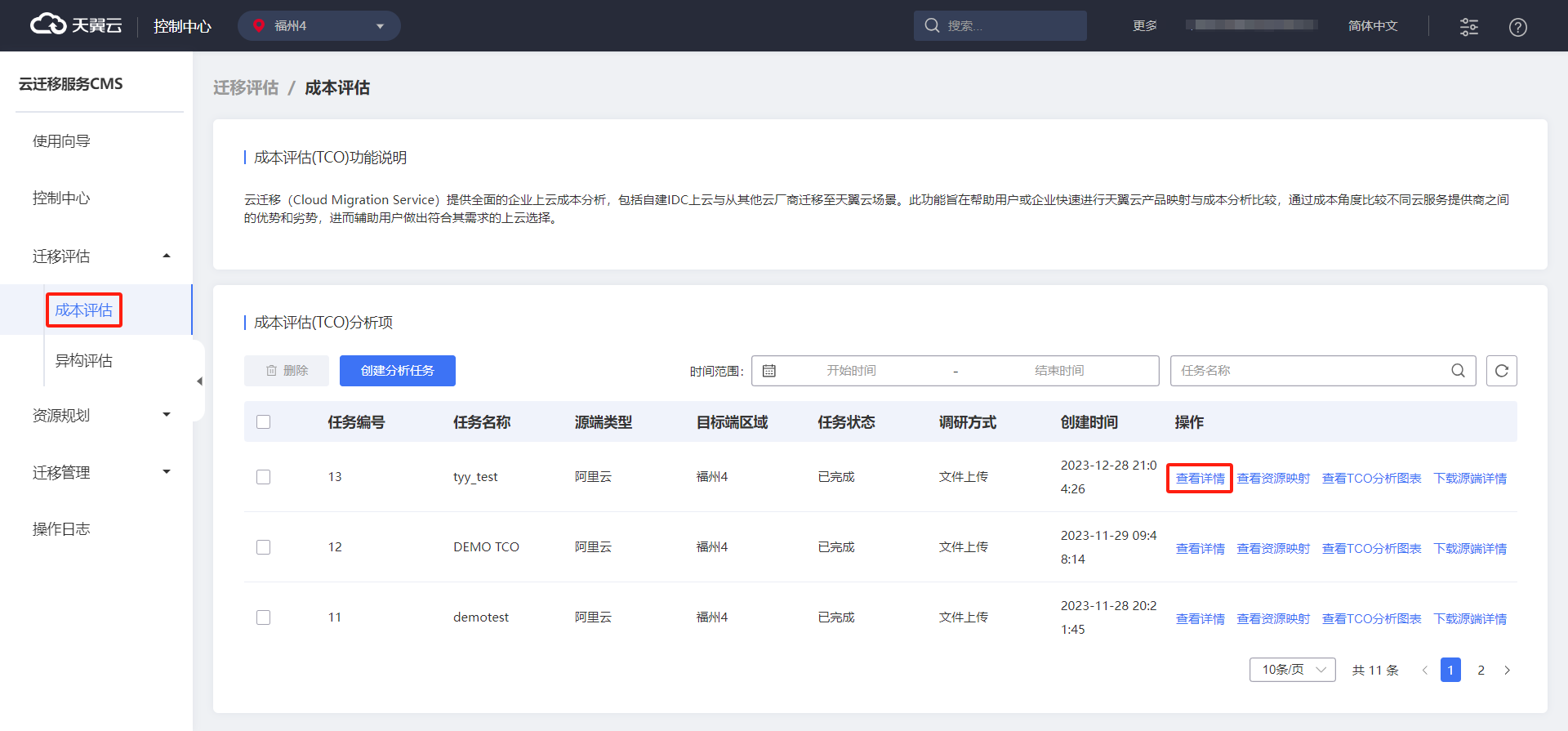The width and height of the screenshot is (1568, 731).
Task: Check the box for task 13 tyy_test
Action: coord(263,477)
